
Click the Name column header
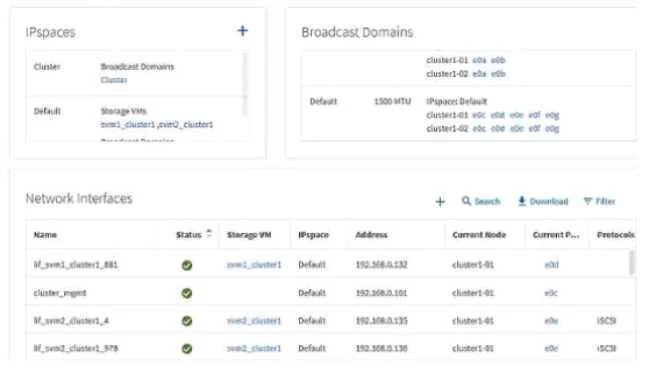(x=45, y=235)
